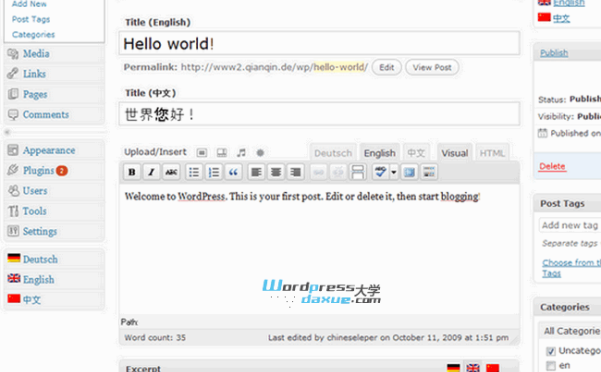Show kitchen sink toolbar row
This screenshot has width=601, height=372.
429,172
